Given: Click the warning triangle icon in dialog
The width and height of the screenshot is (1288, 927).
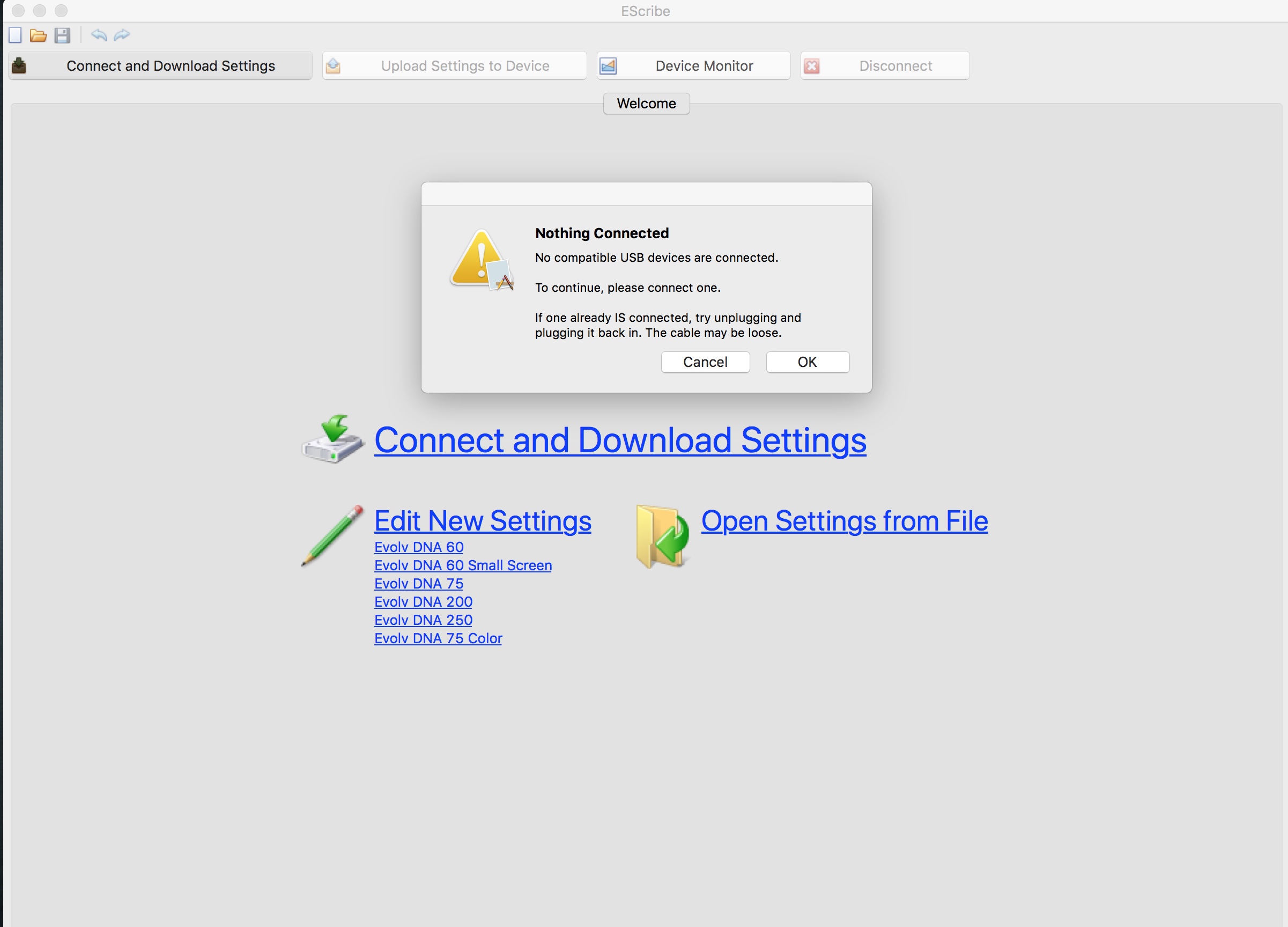Looking at the screenshot, I should click(x=482, y=260).
